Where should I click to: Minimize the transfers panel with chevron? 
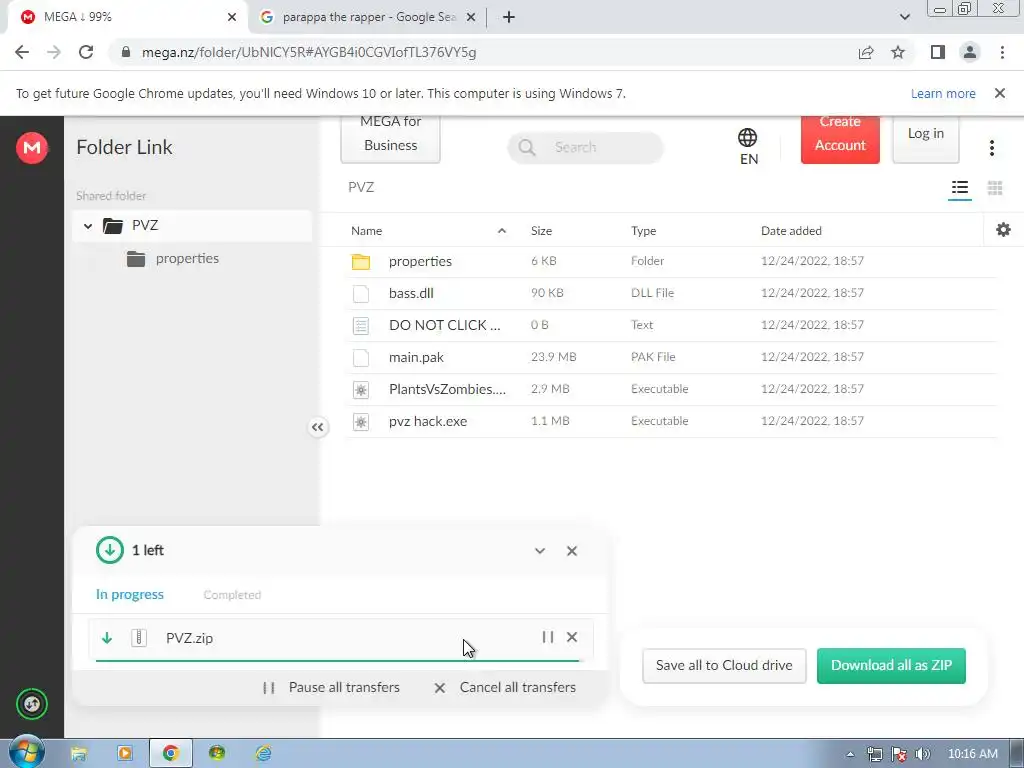pyautogui.click(x=539, y=551)
